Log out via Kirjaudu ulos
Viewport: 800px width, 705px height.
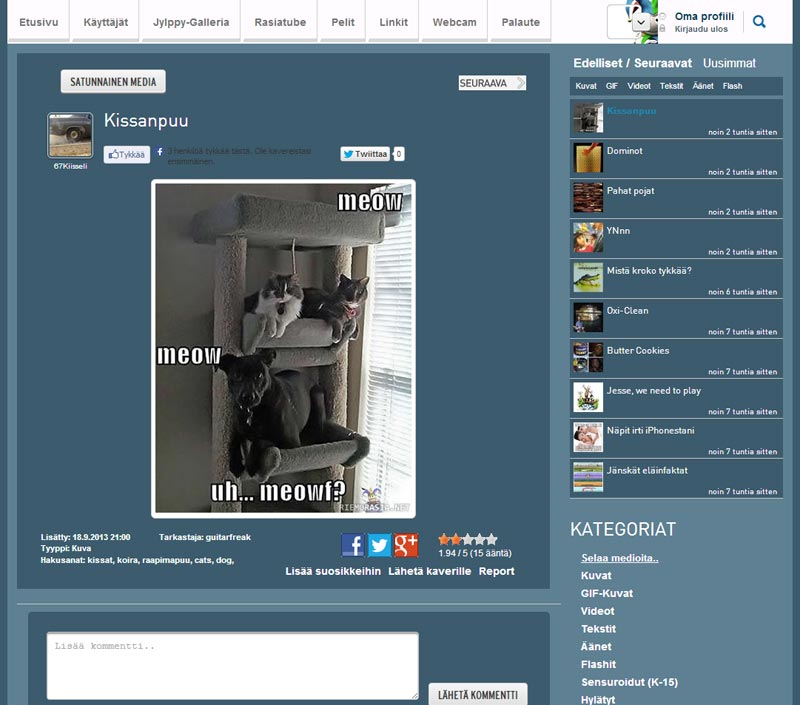701,29
